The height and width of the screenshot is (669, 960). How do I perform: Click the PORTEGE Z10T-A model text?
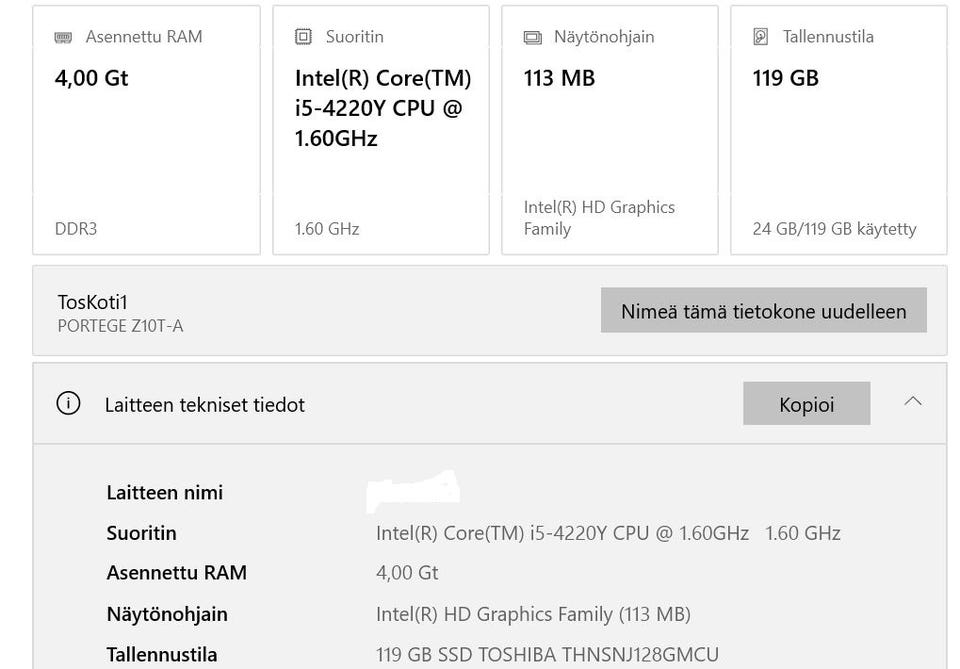click(x=120, y=326)
